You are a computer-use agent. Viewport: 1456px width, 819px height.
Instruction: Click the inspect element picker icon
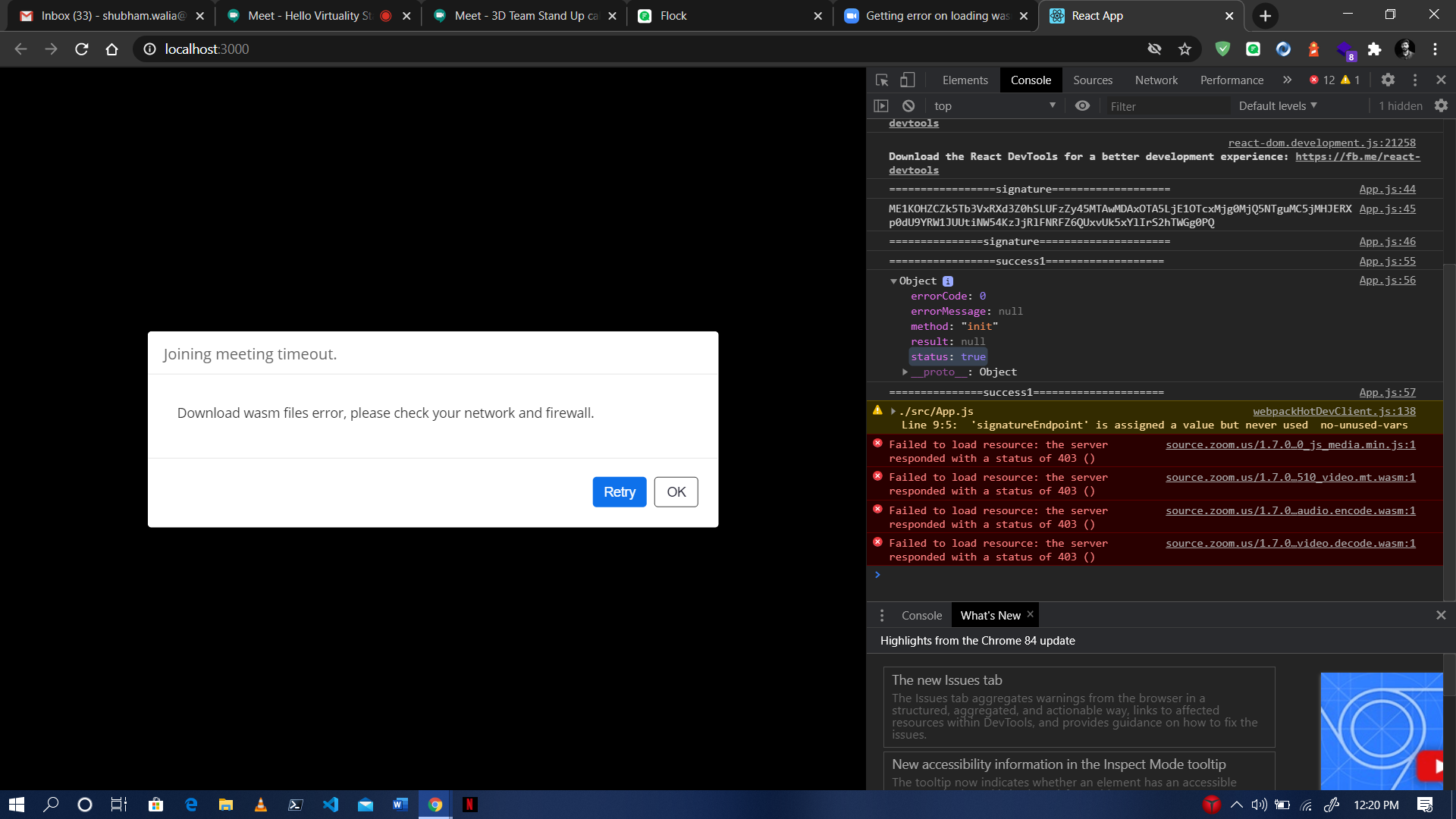[882, 80]
